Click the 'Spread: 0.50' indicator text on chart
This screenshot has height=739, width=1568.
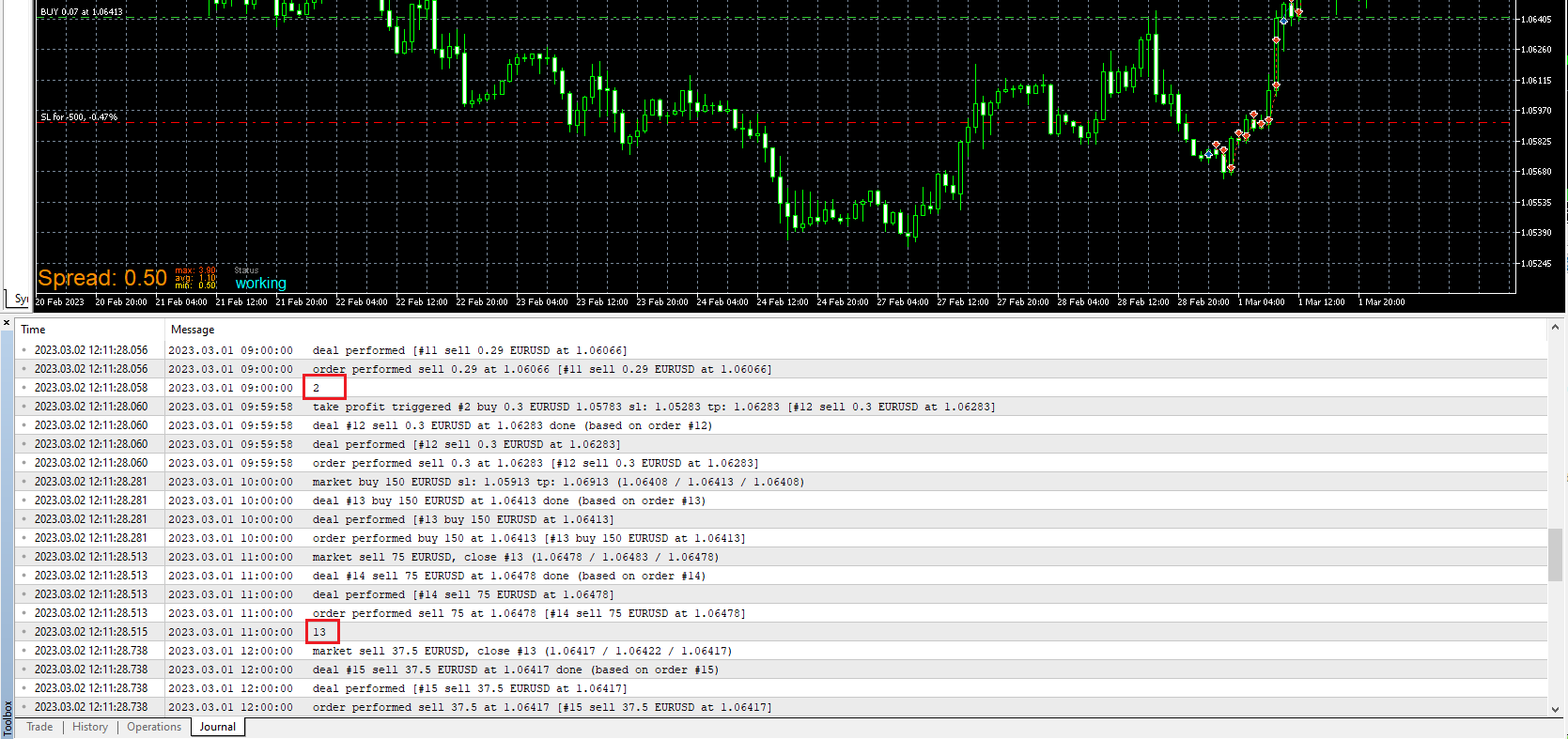click(x=102, y=278)
